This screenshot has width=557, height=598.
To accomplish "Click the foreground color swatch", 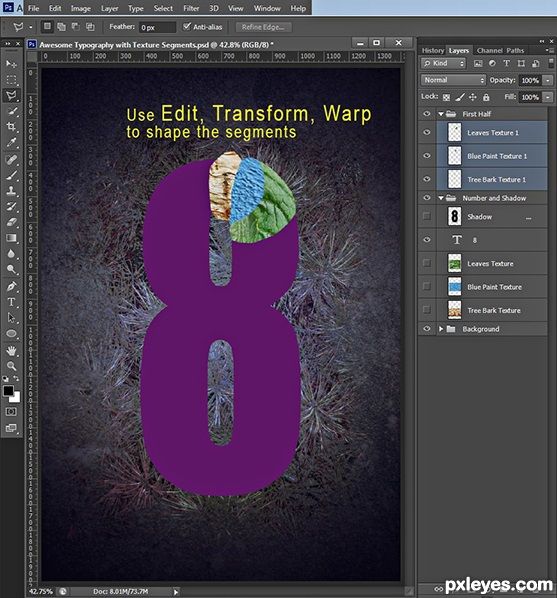I will 8,391.
